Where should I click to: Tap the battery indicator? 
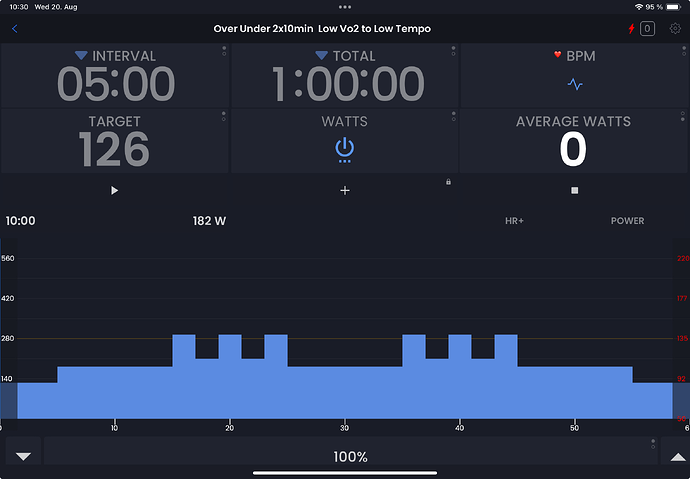(673, 7)
